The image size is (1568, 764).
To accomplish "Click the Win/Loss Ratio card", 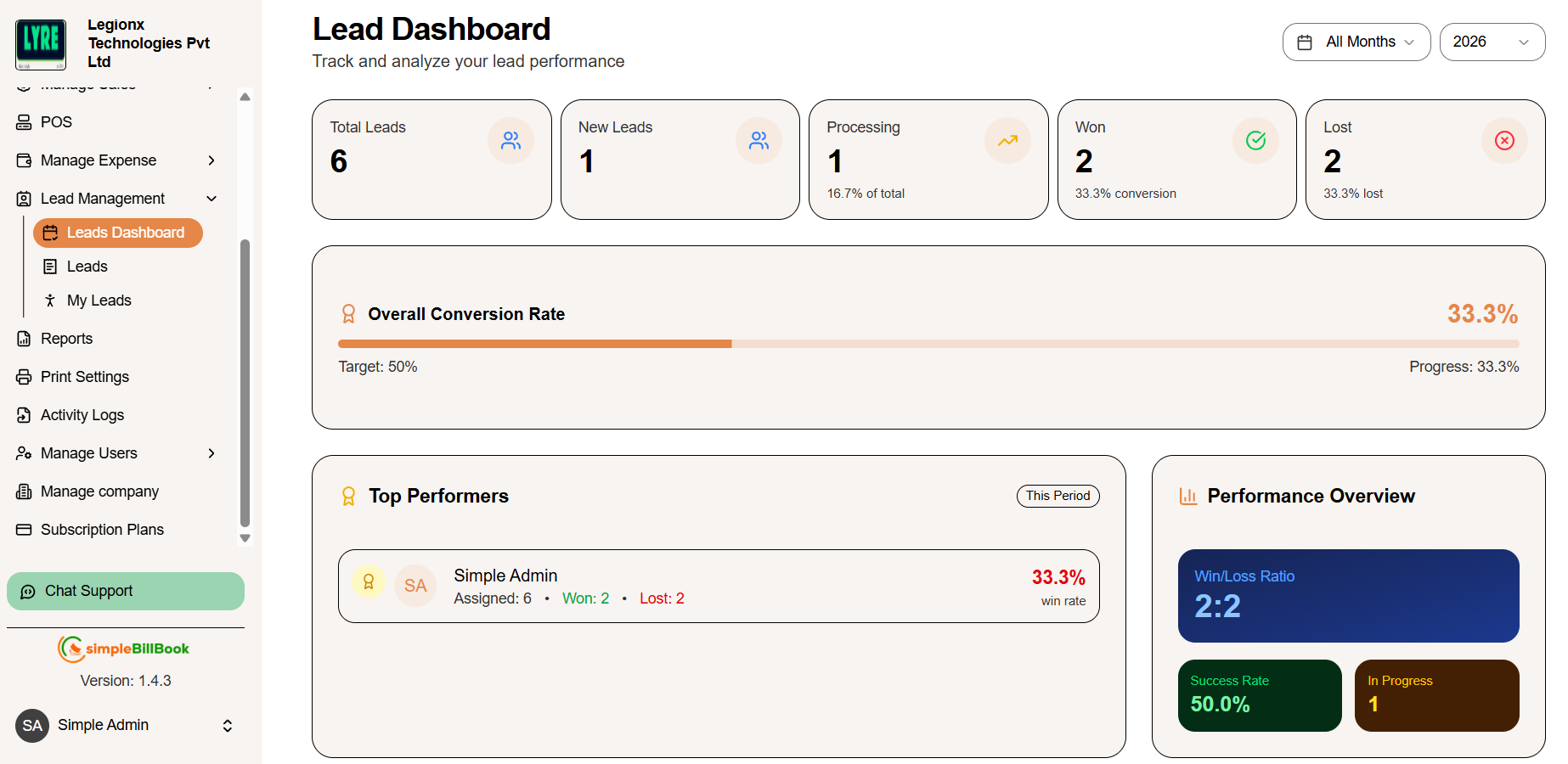I will [1348, 596].
